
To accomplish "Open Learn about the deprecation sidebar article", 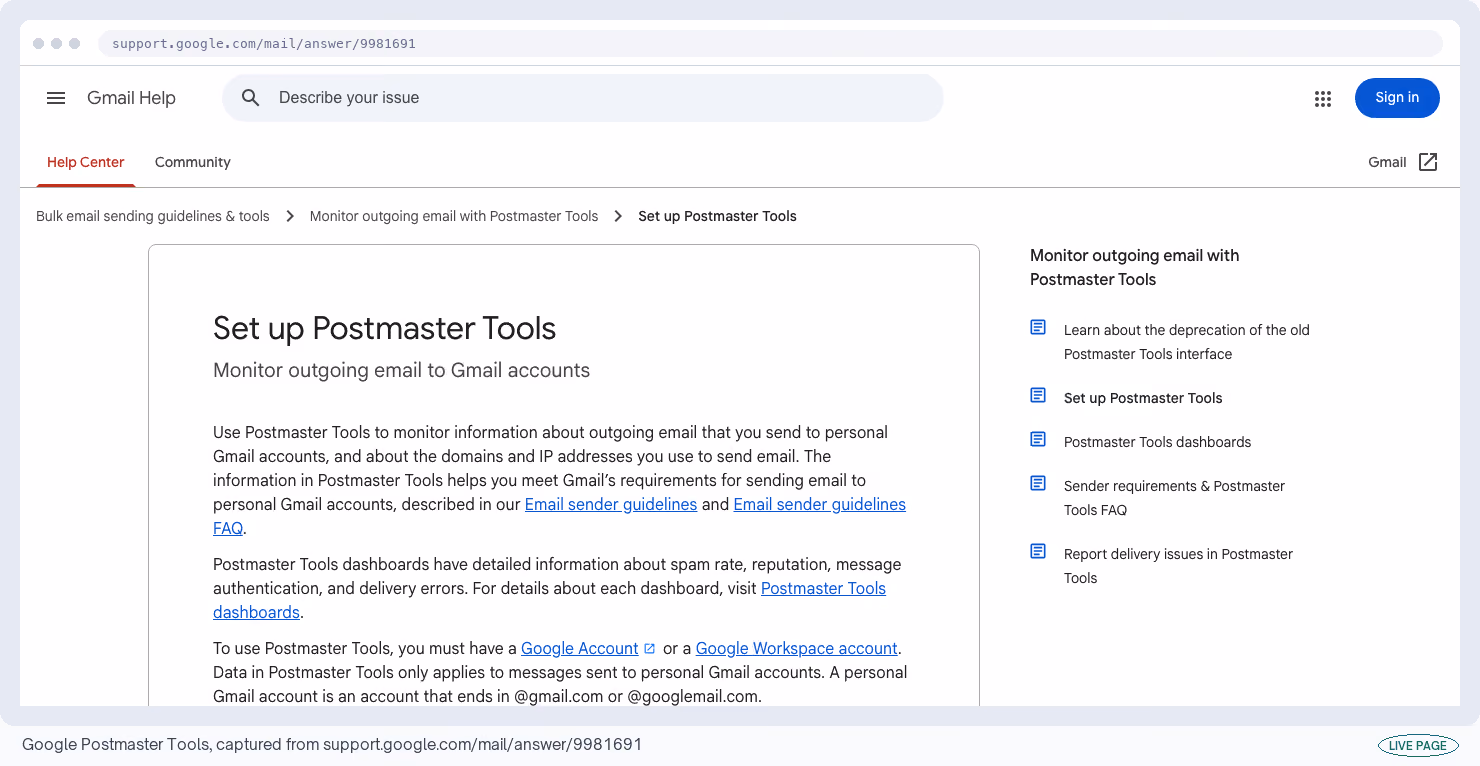I will point(1187,342).
